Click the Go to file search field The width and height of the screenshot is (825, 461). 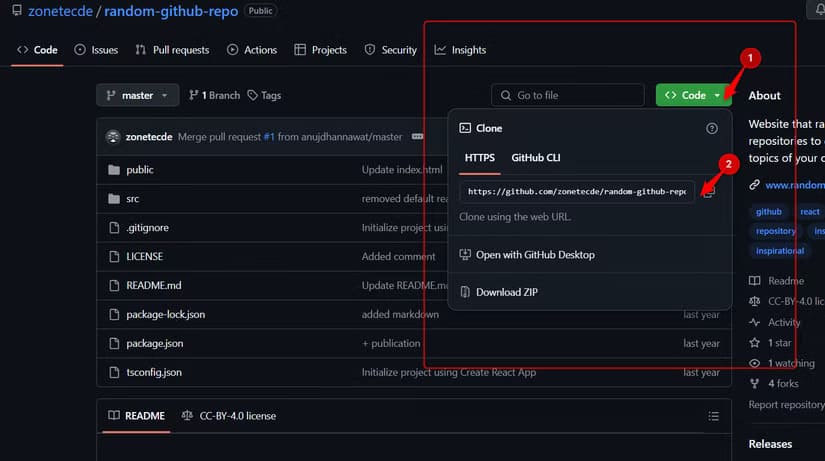click(x=568, y=96)
